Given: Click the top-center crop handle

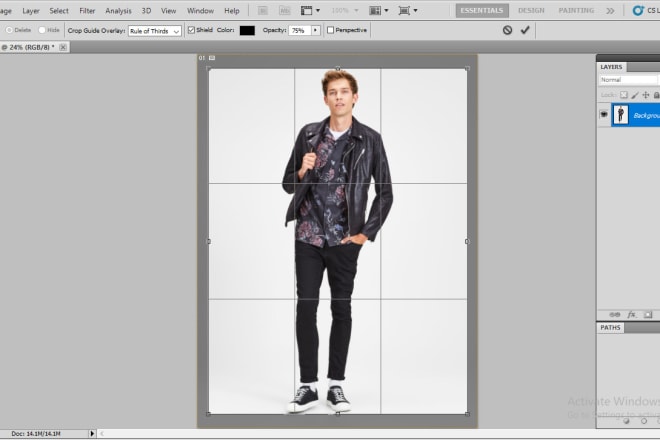Looking at the screenshot, I should pos(338,68).
